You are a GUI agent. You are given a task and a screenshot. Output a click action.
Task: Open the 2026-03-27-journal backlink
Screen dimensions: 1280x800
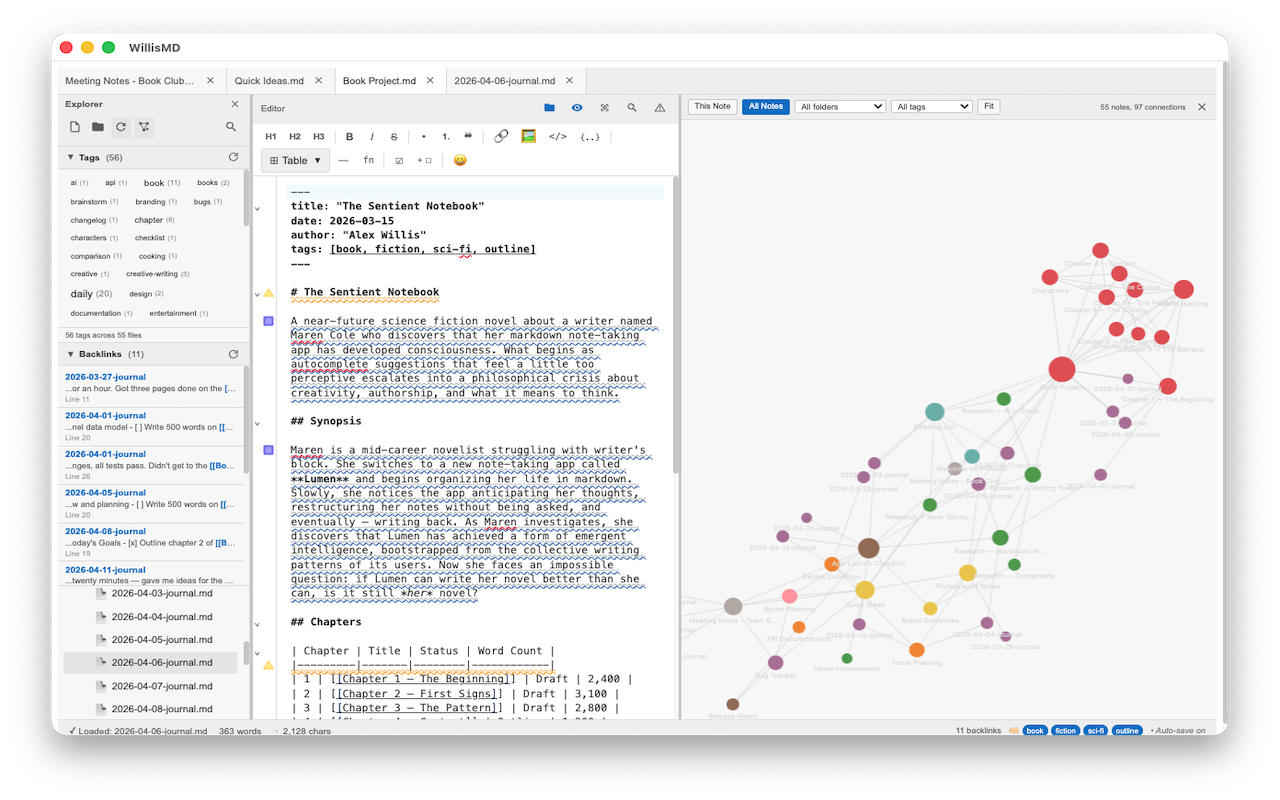[107, 376]
